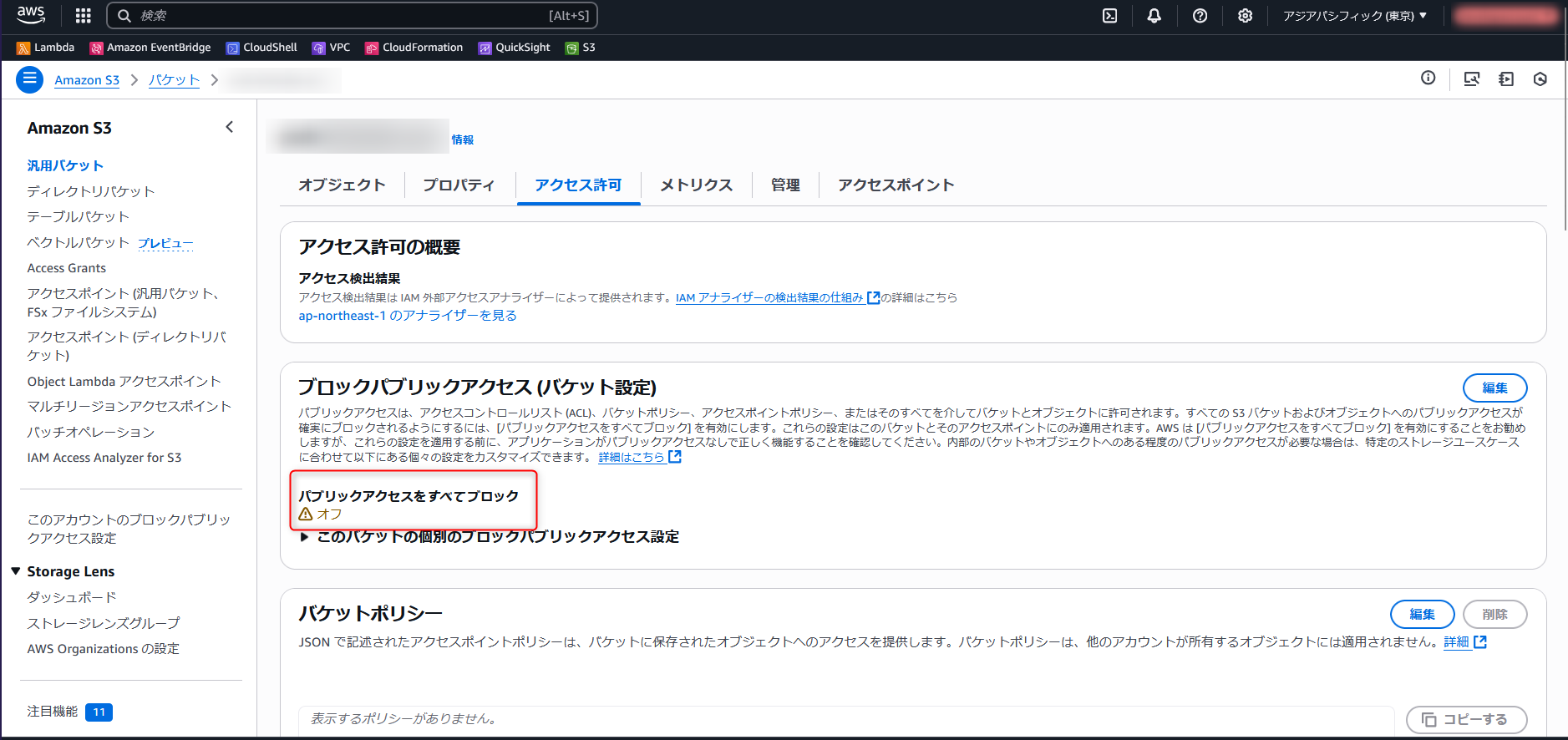The height and width of the screenshot is (740, 1568).
Task: Open the AWS services grid menu
Action: tap(83, 15)
